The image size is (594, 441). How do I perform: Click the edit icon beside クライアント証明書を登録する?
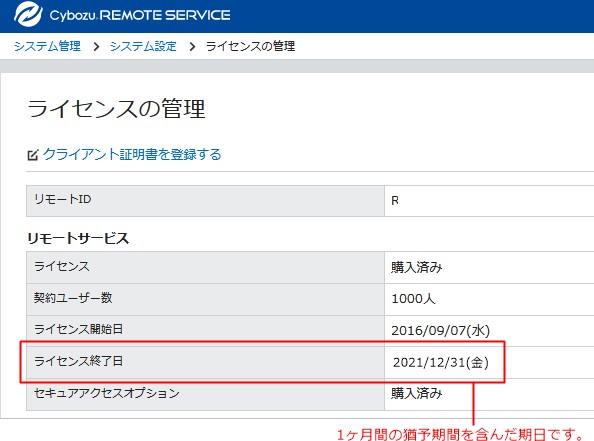33,155
